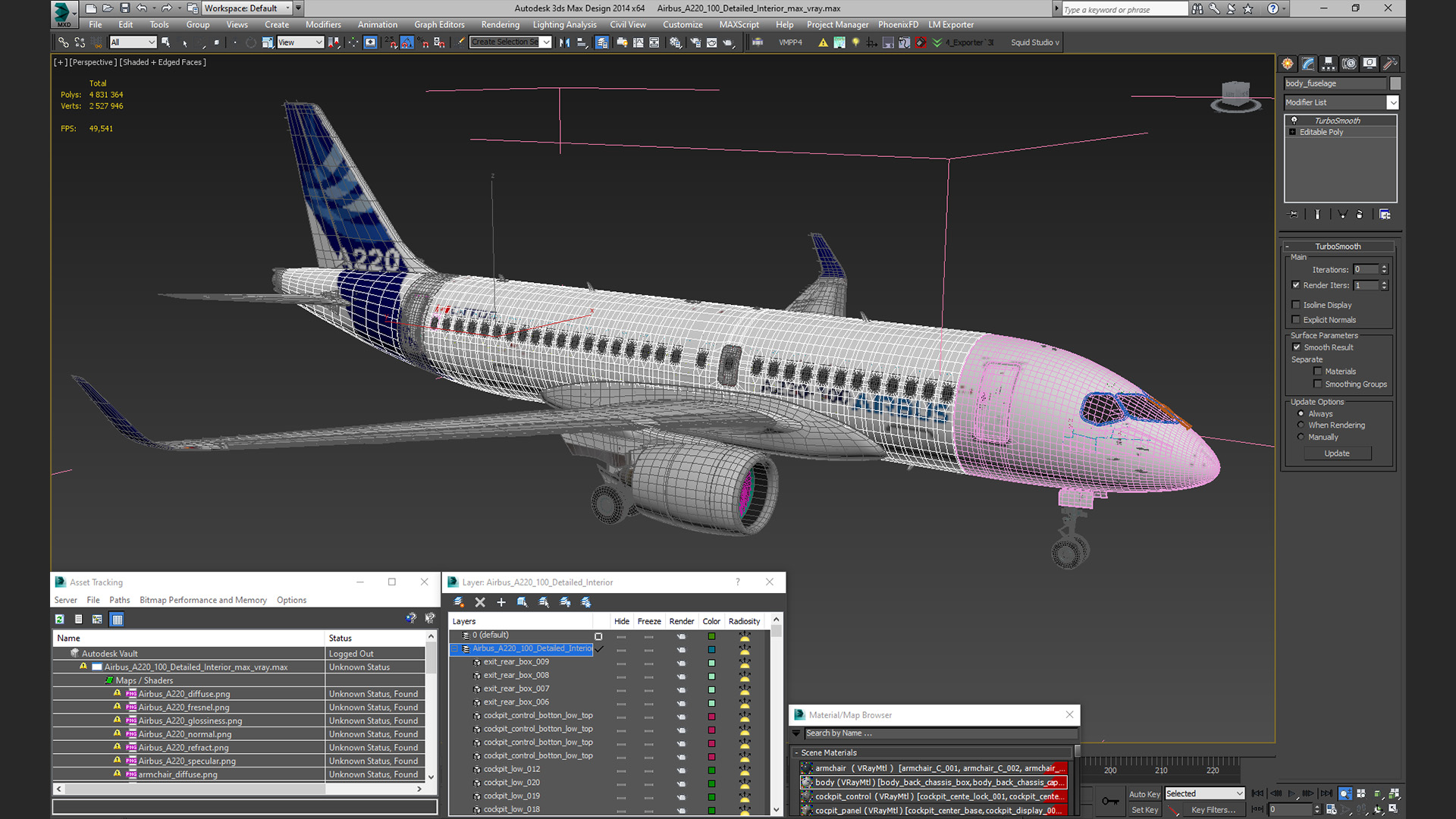
Task: Collapse Airbus_A220_100_Detailed_Interior layer tree
Action: click(x=455, y=649)
